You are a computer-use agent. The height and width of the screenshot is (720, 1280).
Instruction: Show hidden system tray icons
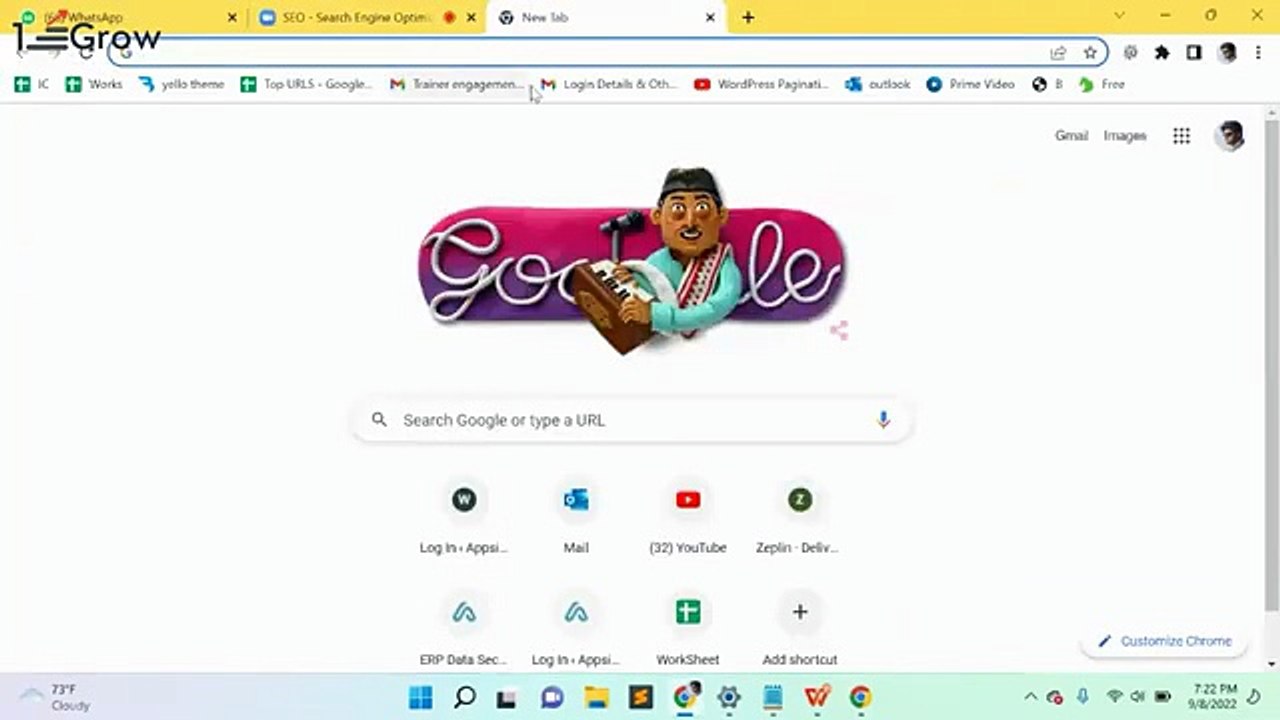pos(1030,697)
